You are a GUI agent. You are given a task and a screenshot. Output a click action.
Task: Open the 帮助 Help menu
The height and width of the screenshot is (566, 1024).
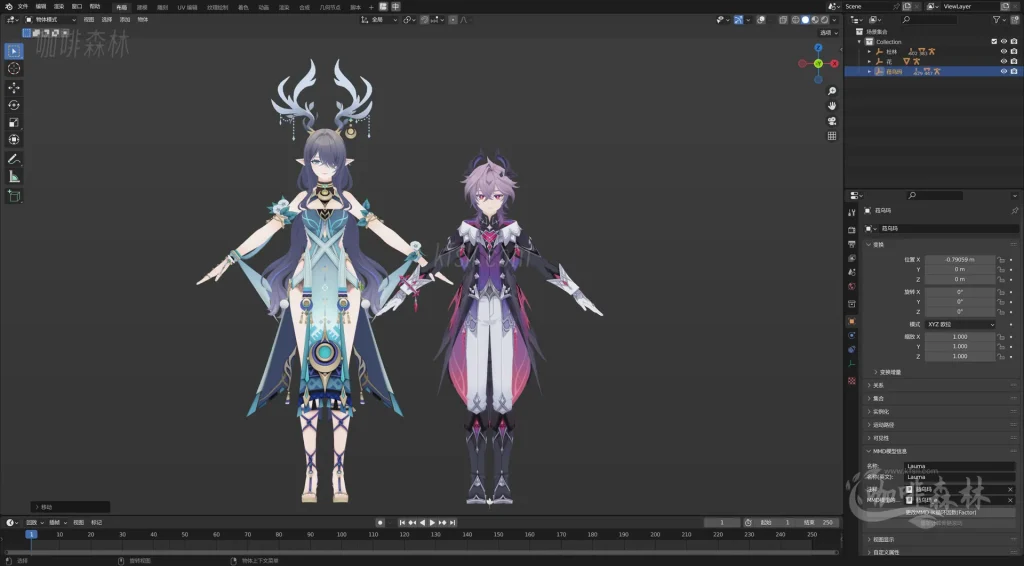pos(95,7)
